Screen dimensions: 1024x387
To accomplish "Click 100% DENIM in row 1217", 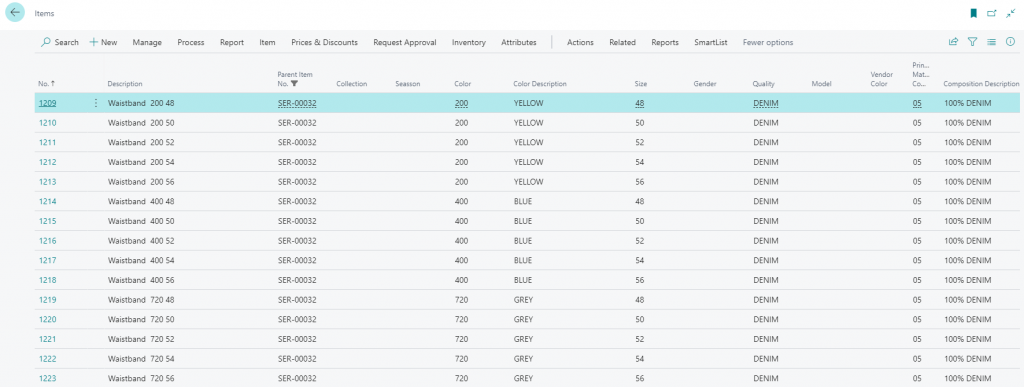I will tap(968, 260).
